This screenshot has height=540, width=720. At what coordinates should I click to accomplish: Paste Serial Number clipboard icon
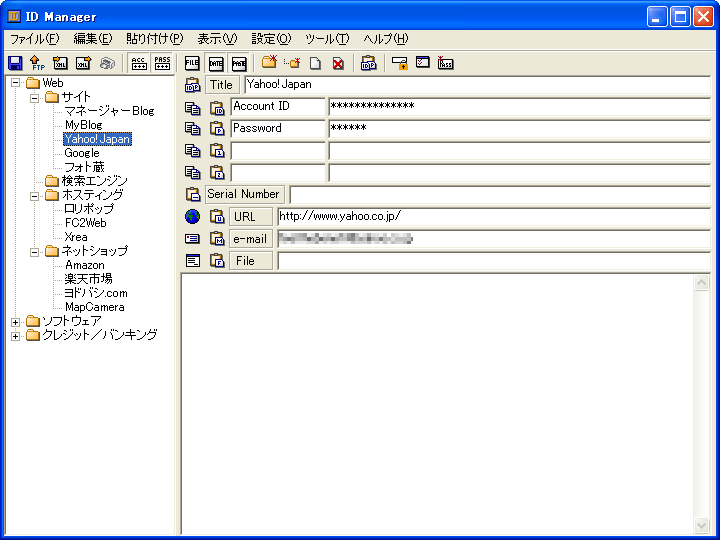pyautogui.click(x=193, y=194)
